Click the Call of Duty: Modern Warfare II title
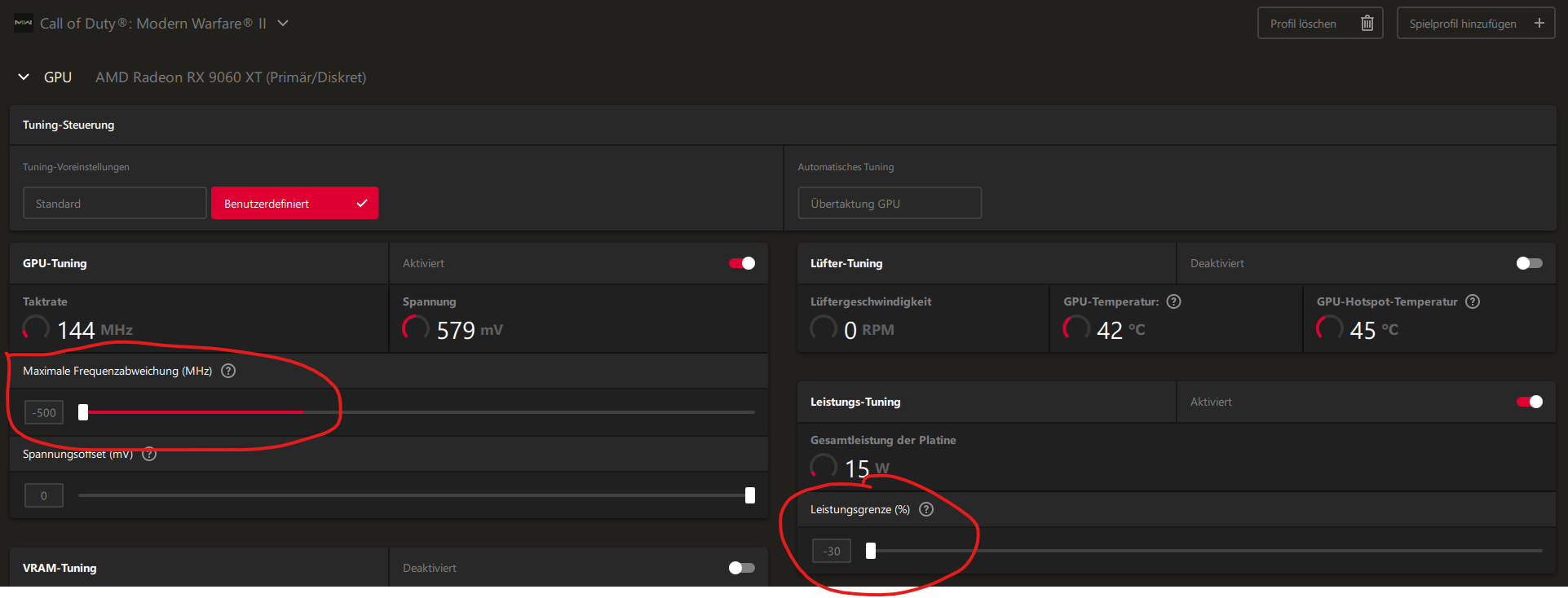This screenshot has width=1568, height=598. 153,24
